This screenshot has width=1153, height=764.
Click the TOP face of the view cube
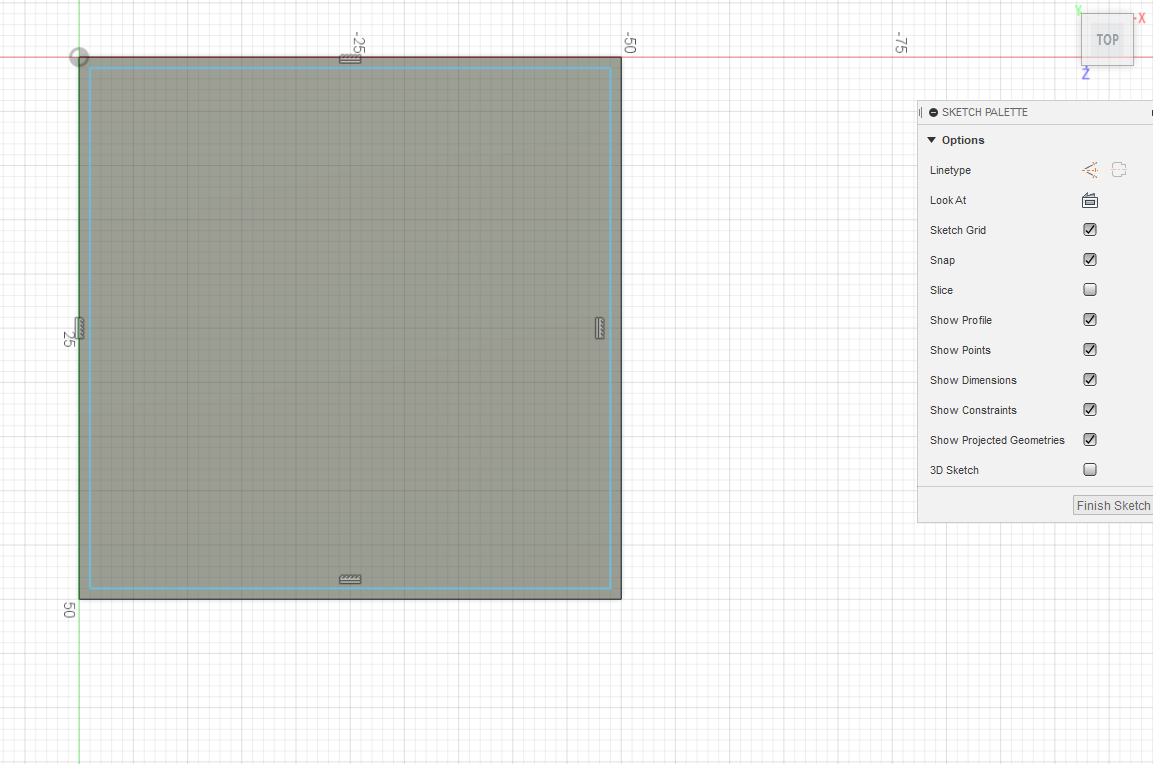coord(1107,40)
